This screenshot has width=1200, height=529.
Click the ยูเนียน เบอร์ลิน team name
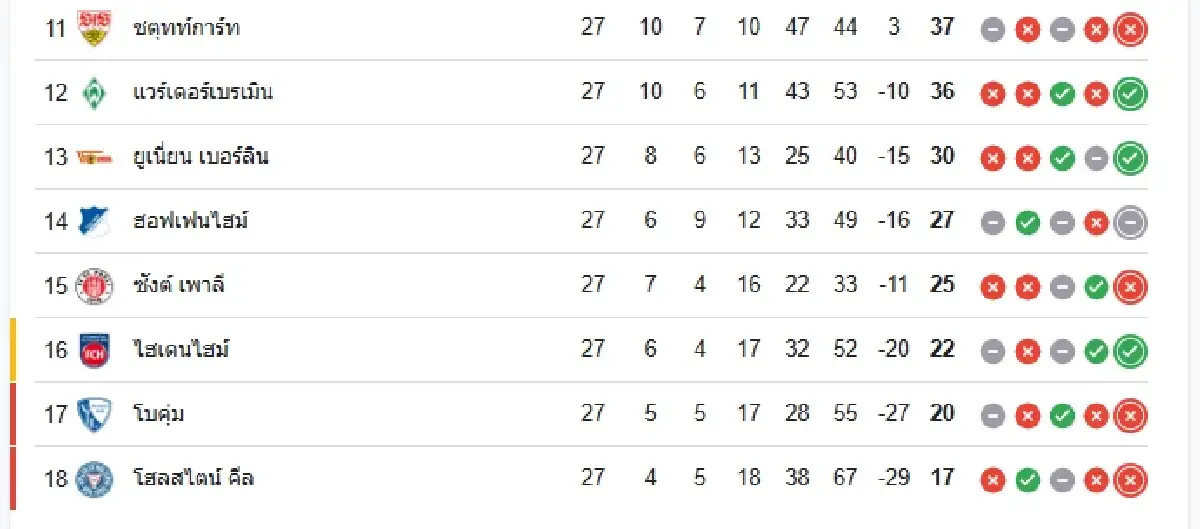pyautogui.click(x=200, y=157)
